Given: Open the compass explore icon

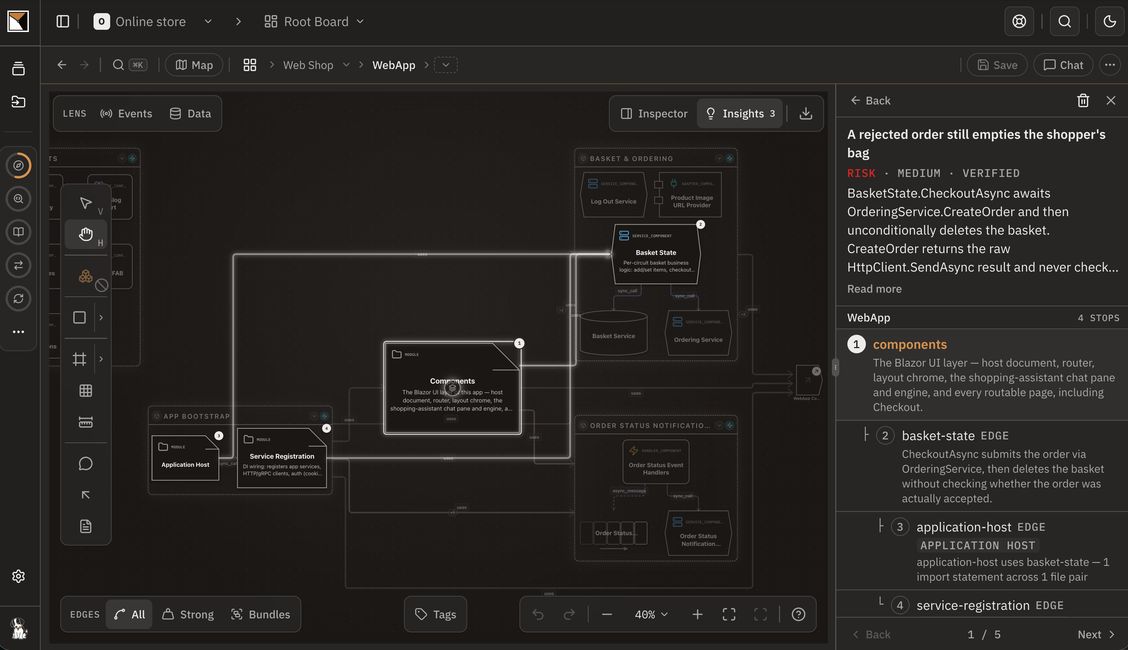Looking at the screenshot, I should [x=19, y=165].
